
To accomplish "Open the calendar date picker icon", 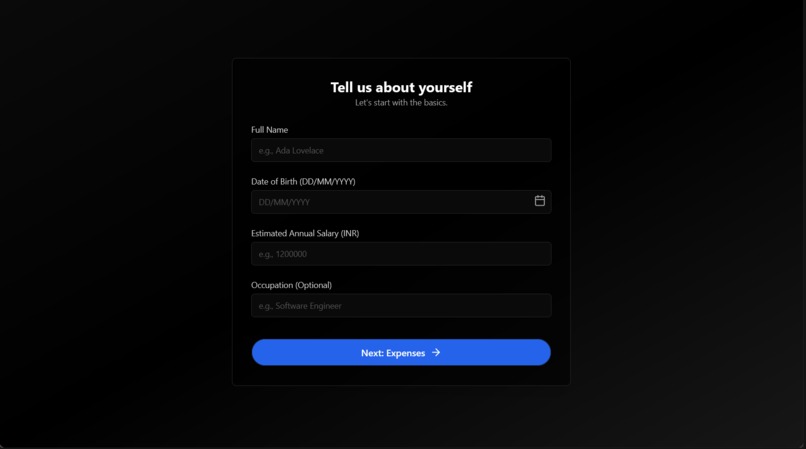I will [x=539, y=201].
